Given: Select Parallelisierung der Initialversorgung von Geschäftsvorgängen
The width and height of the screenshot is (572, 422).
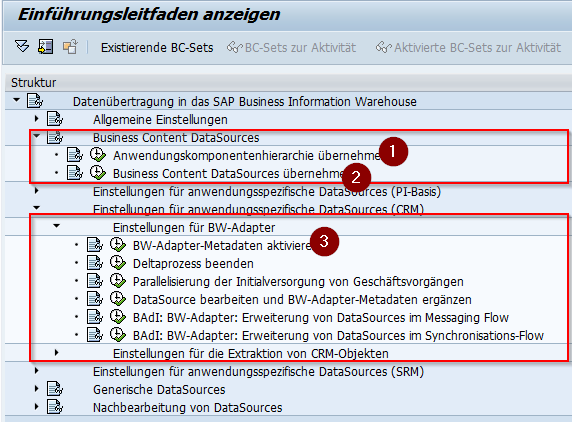Looking at the screenshot, I should click(298, 282).
